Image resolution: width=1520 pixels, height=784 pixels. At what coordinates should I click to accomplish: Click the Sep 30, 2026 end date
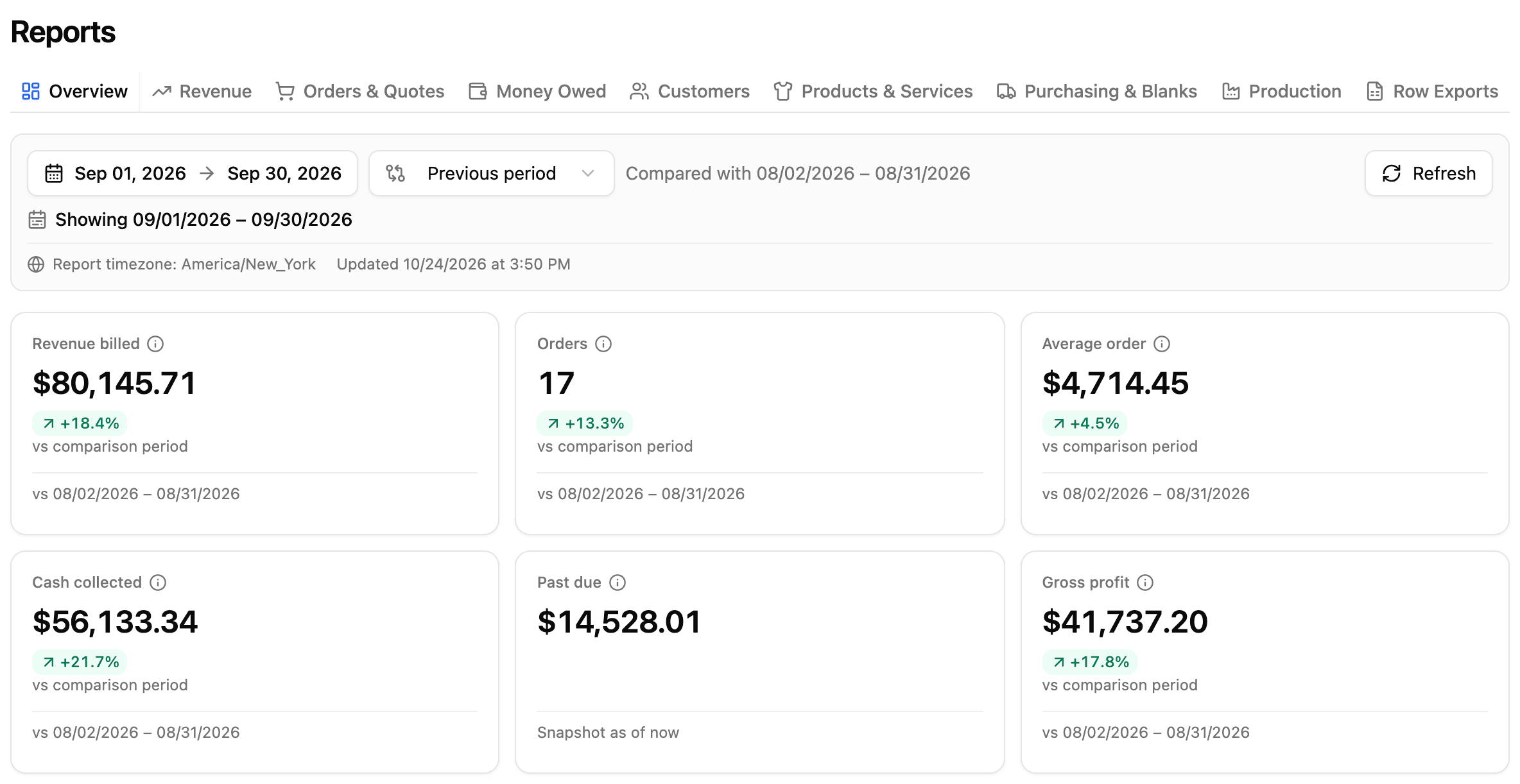[x=284, y=173]
